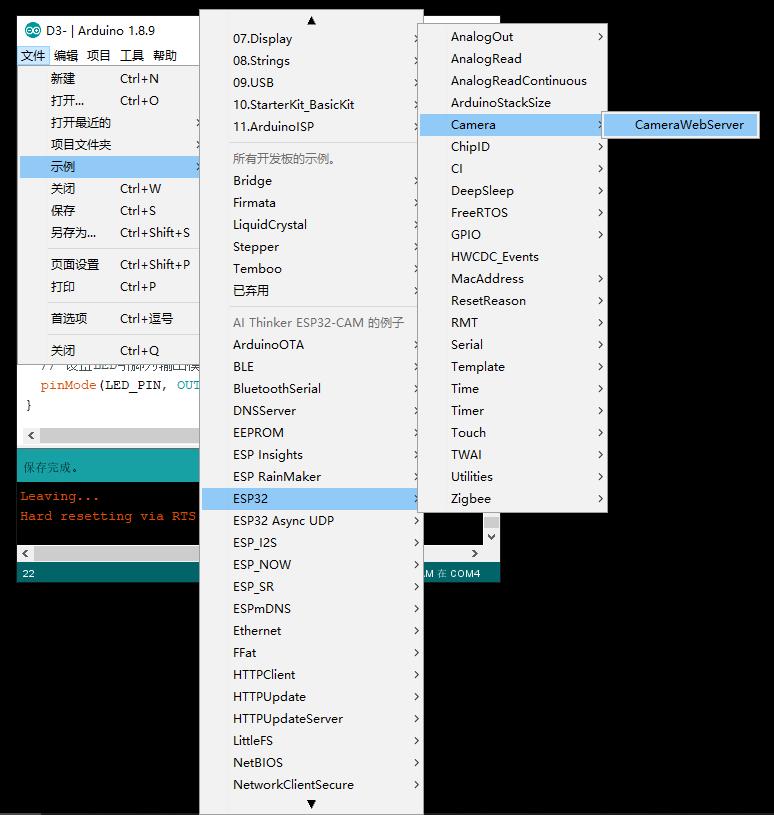Open the NetworkClientSecure examples

[x=311, y=784]
